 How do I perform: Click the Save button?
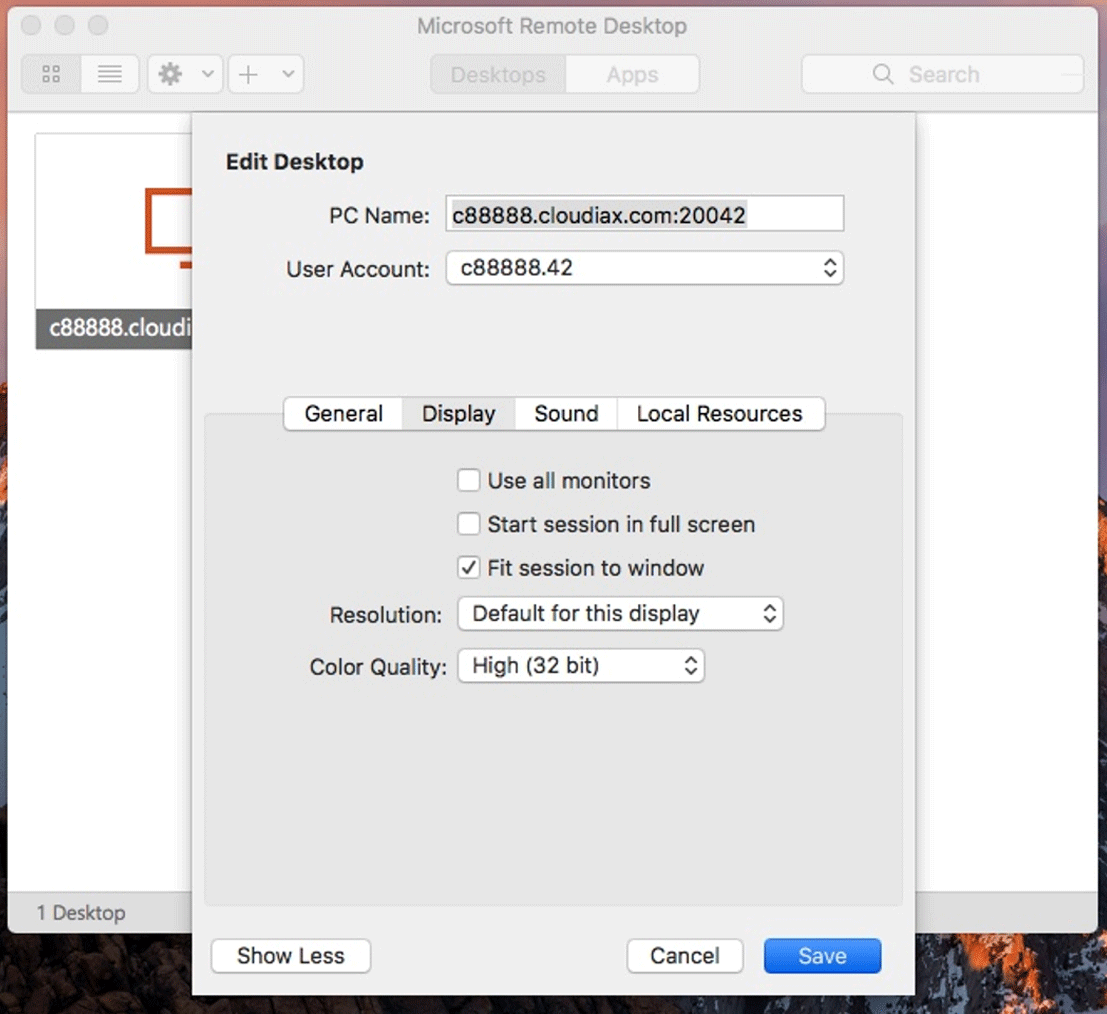(x=822, y=956)
